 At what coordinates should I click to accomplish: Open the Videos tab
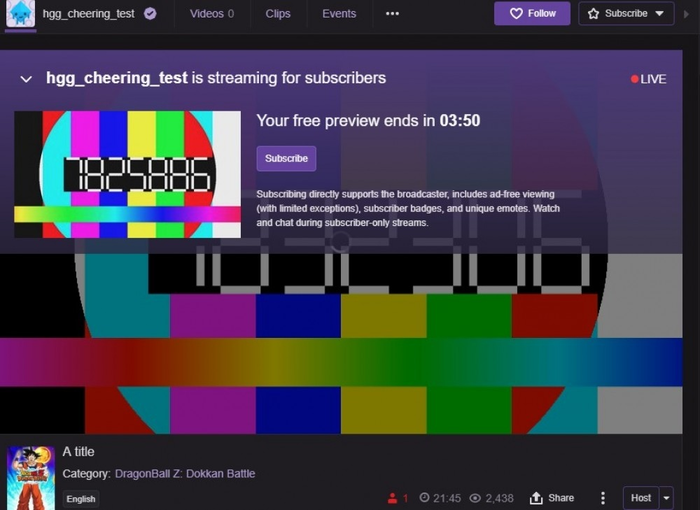pos(212,14)
